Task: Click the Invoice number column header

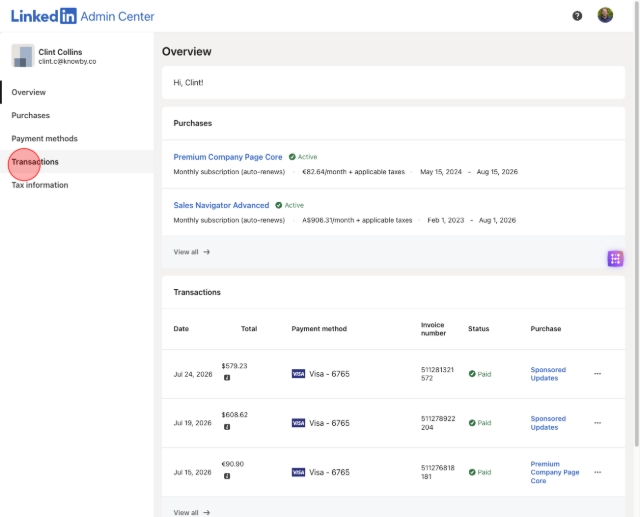Action: click(x=433, y=329)
